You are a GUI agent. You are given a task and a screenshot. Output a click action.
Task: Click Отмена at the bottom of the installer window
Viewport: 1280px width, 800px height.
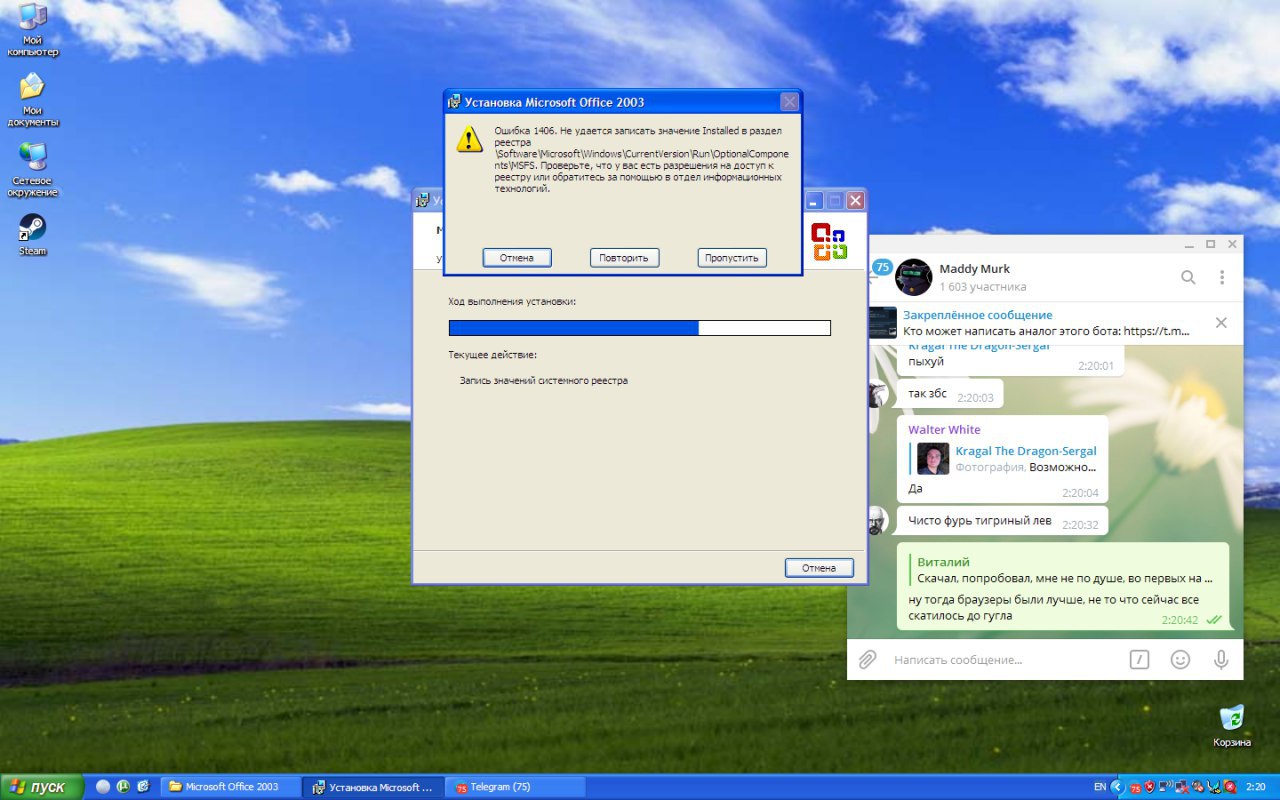click(819, 568)
